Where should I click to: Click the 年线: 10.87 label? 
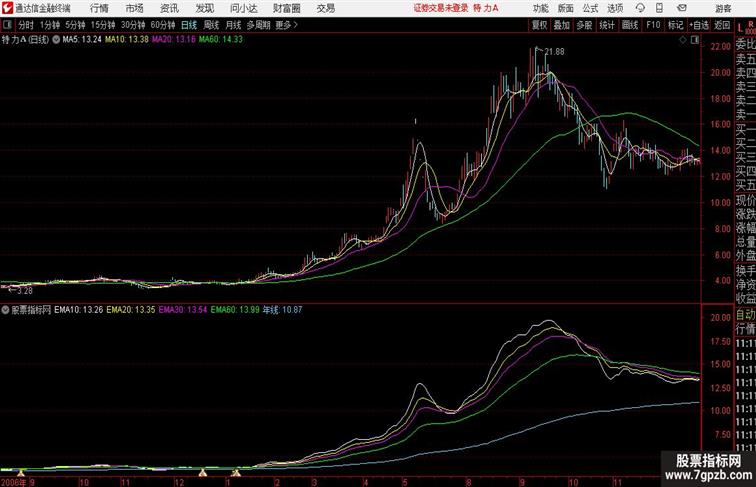pyautogui.click(x=282, y=310)
